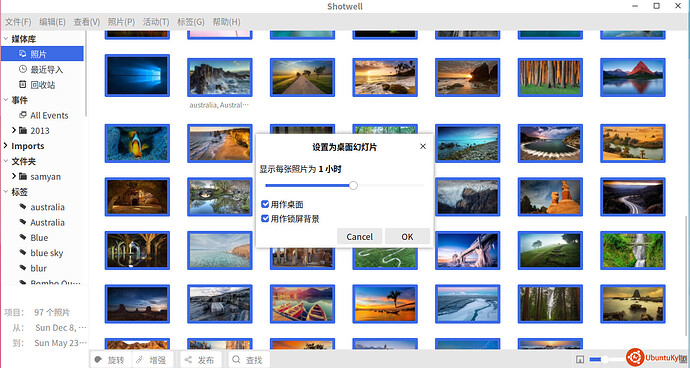Collapse the 文件夹 section
This screenshot has width=690, height=368.
6,161
